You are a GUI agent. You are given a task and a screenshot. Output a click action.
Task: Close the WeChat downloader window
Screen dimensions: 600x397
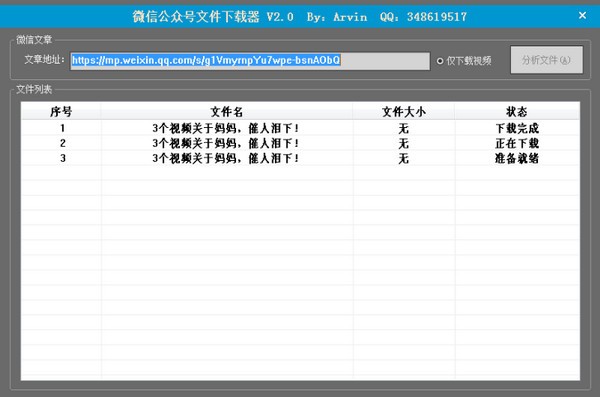point(582,15)
